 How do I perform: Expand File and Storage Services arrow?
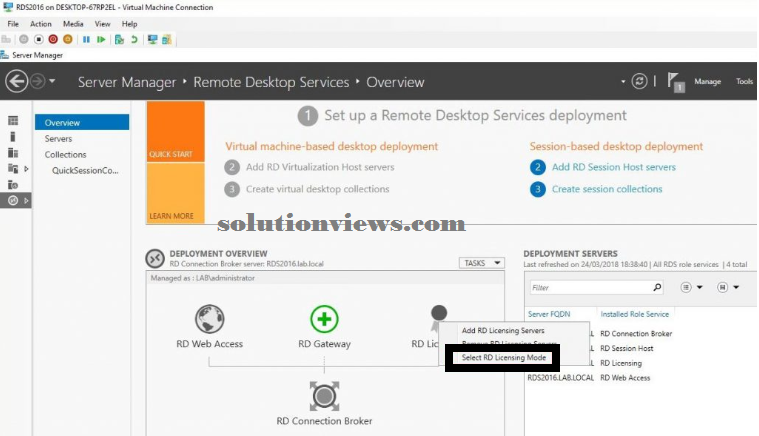pyautogui.click(x=26, y=169)
